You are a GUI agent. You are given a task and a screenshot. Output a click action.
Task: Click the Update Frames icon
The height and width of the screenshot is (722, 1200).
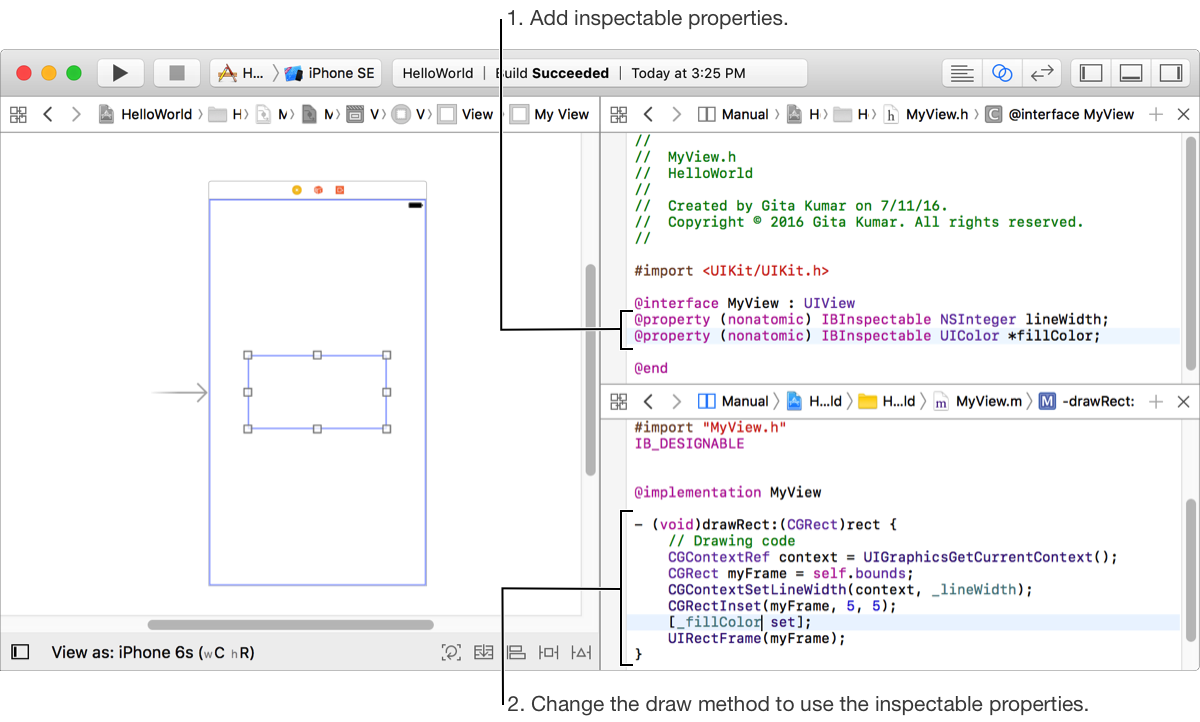click(451, 653)
